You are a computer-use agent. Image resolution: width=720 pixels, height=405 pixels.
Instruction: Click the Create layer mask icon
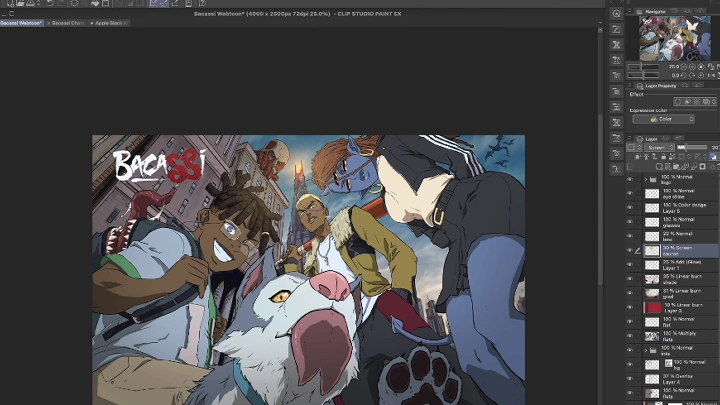pos(703,167)
